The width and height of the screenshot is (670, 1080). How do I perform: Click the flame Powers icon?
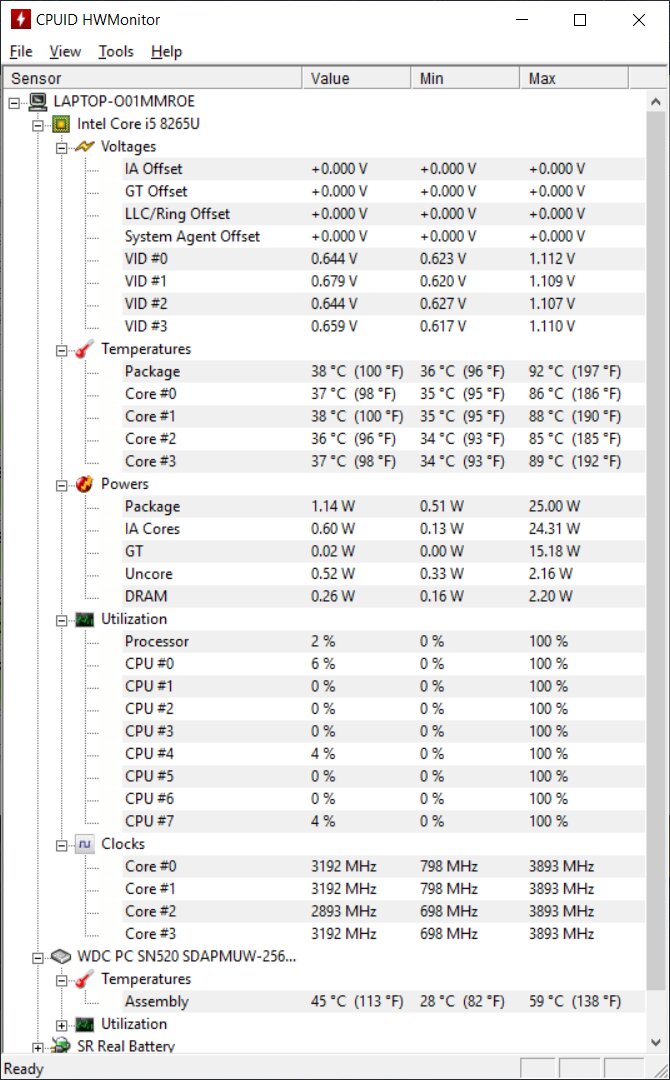pos(85,484)
